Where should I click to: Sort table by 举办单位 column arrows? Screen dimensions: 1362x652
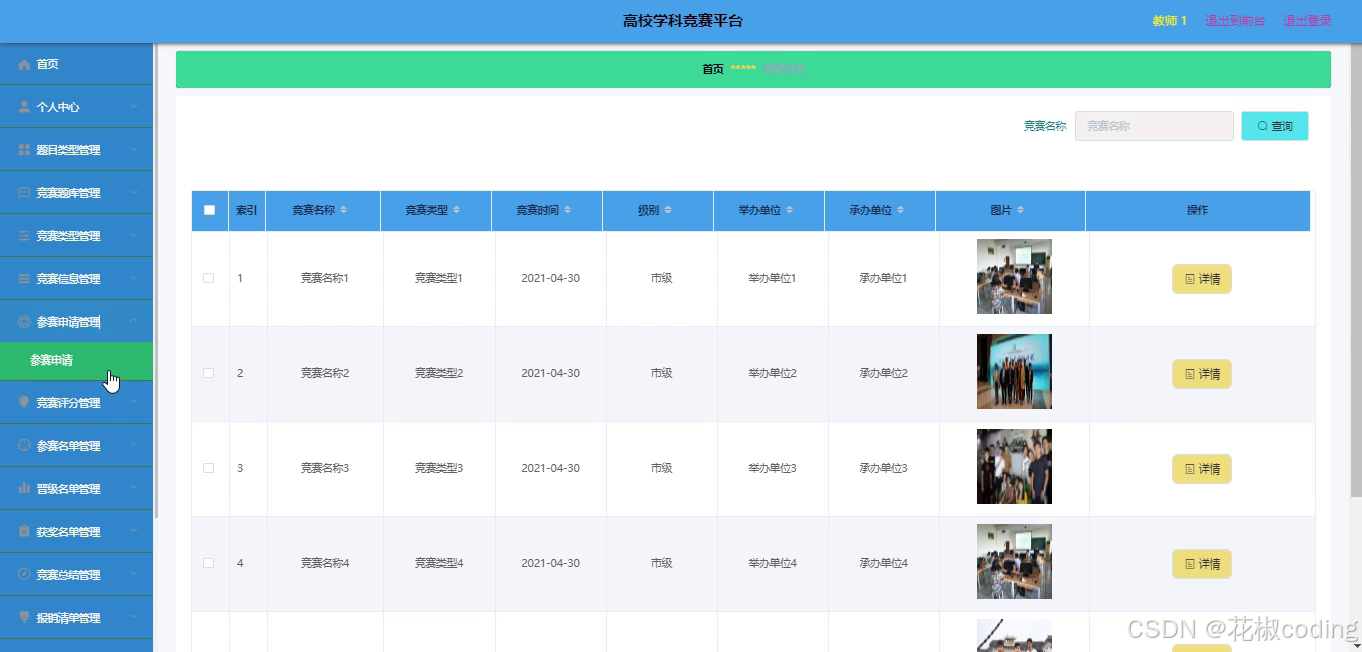tap(790, 210)
